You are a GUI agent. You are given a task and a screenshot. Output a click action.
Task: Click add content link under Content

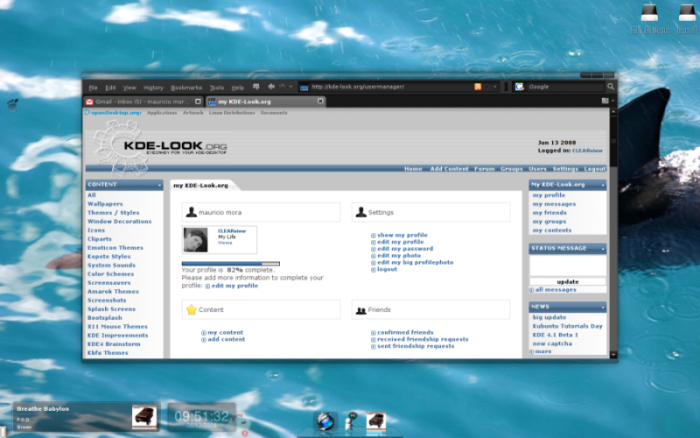[x=226, y=339]
